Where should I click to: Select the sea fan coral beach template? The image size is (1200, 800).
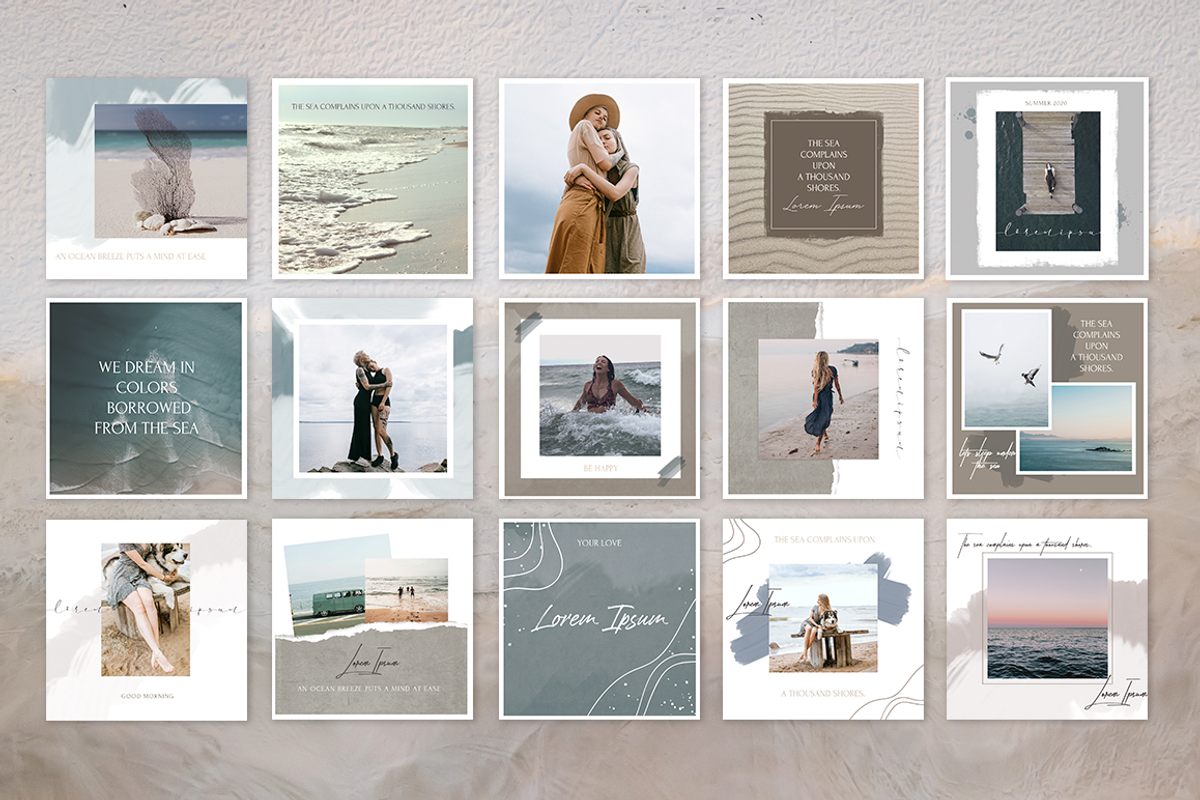[146, 178]
